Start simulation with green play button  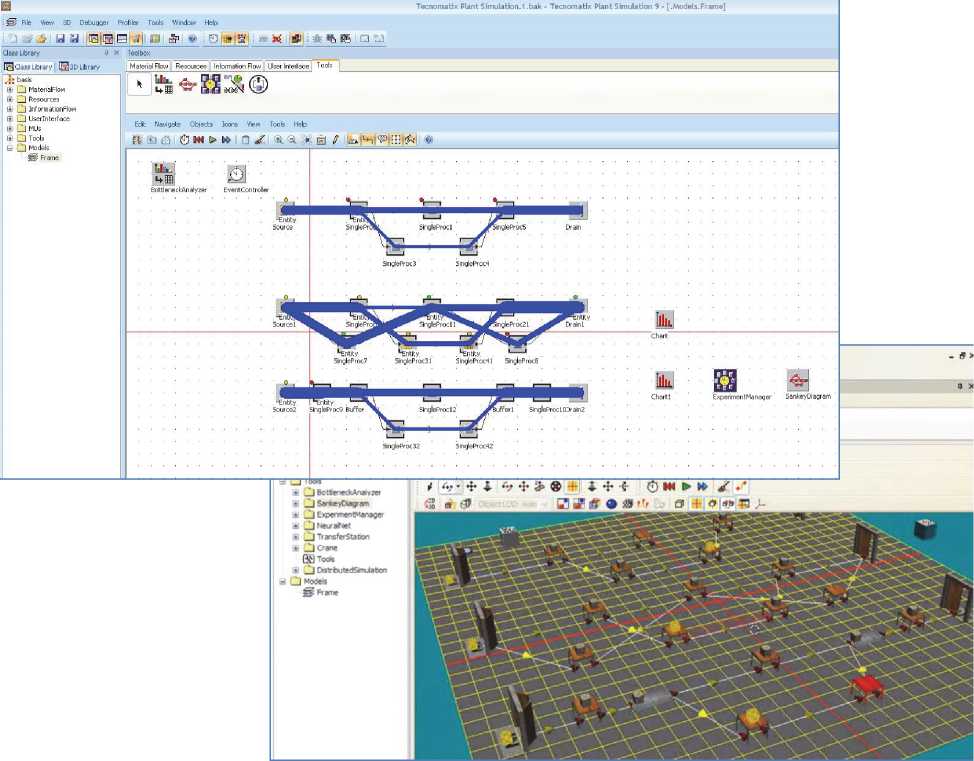tap(212, 140)
